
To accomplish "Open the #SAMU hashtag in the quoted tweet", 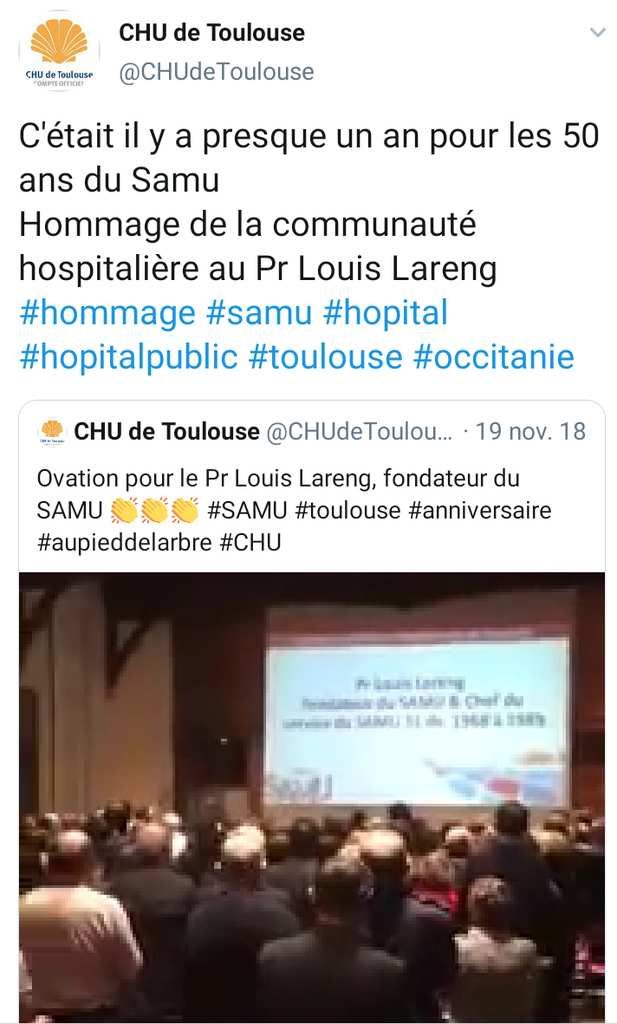I will pyautogui.click(x=247, y=510).
